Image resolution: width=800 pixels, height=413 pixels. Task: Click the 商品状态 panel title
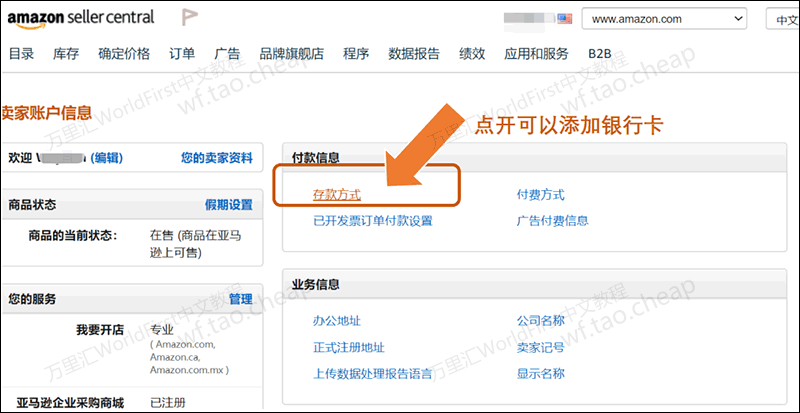[32, 205]
